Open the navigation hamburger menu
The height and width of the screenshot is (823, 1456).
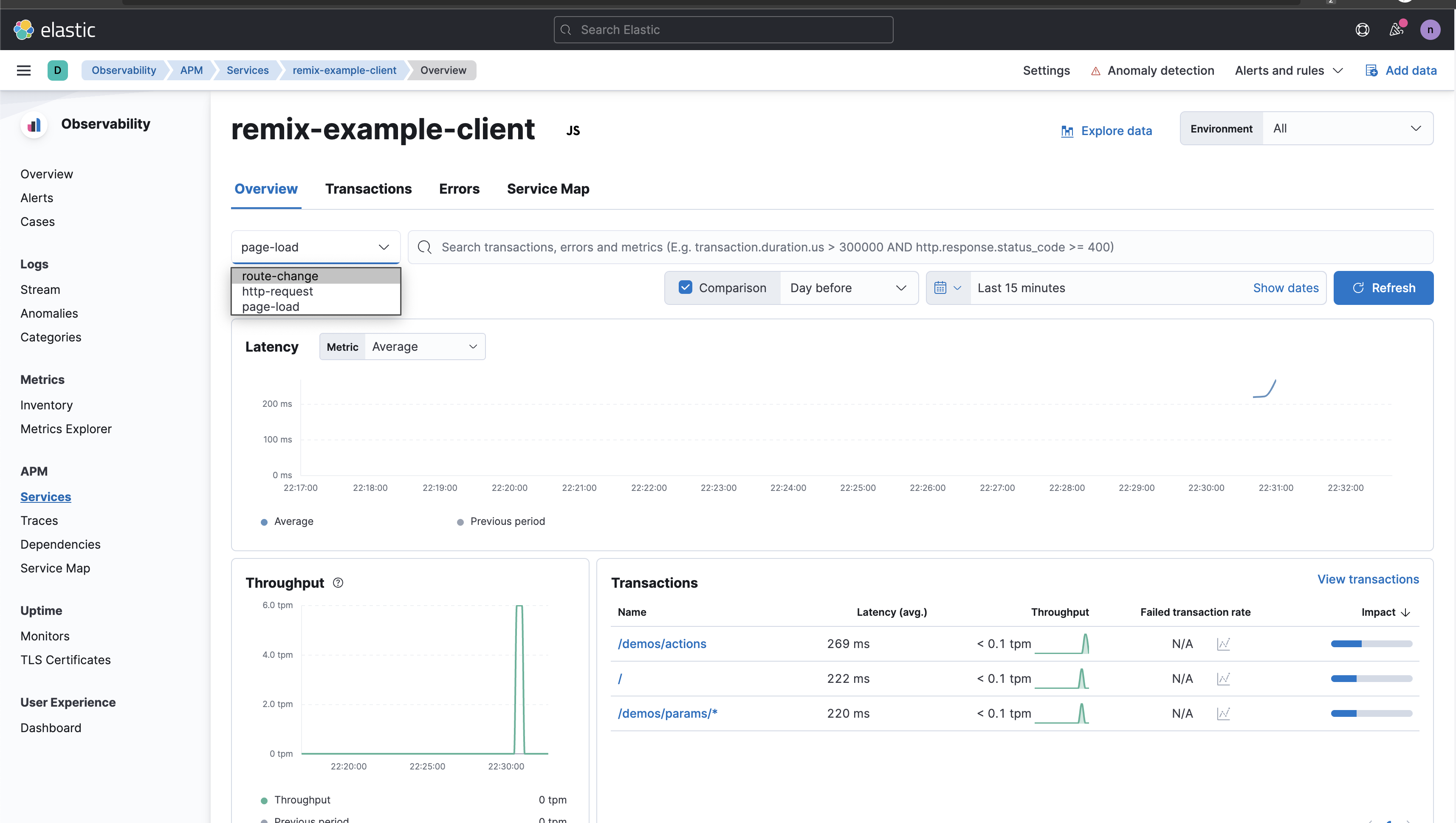(x=24, y=70)
